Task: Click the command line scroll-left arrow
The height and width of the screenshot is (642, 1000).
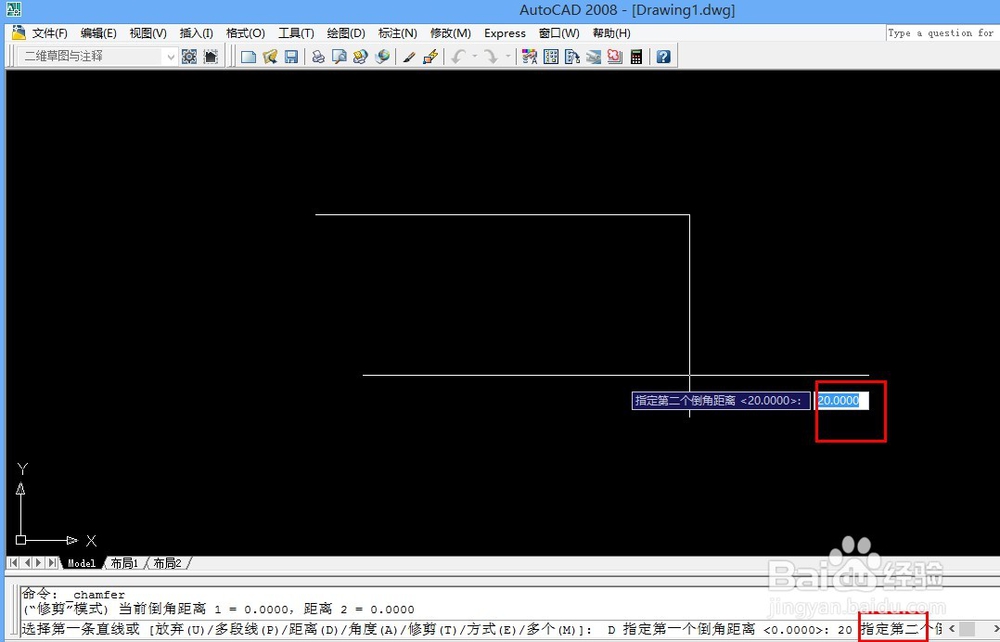Action: point(952,629)
